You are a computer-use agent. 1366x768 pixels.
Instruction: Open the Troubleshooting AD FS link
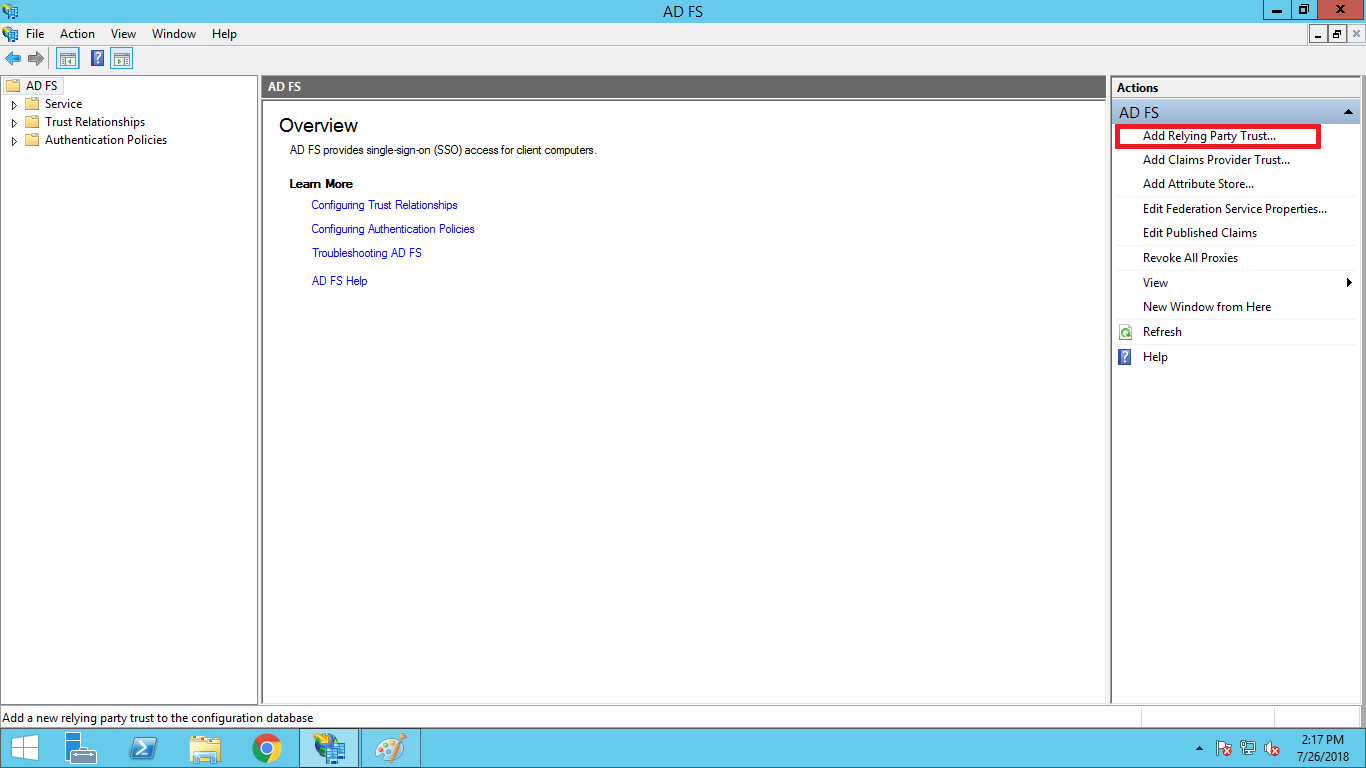point(366,253)
